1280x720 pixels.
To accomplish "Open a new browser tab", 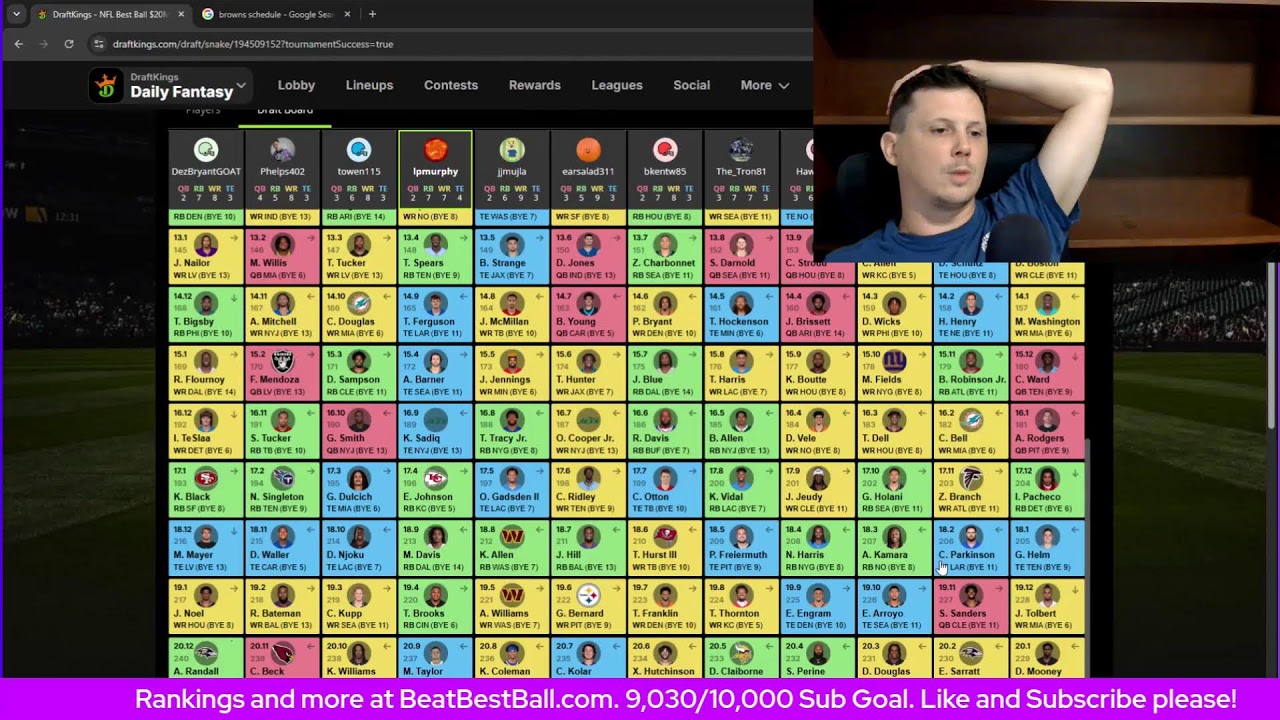I will [x=372, y=14].
